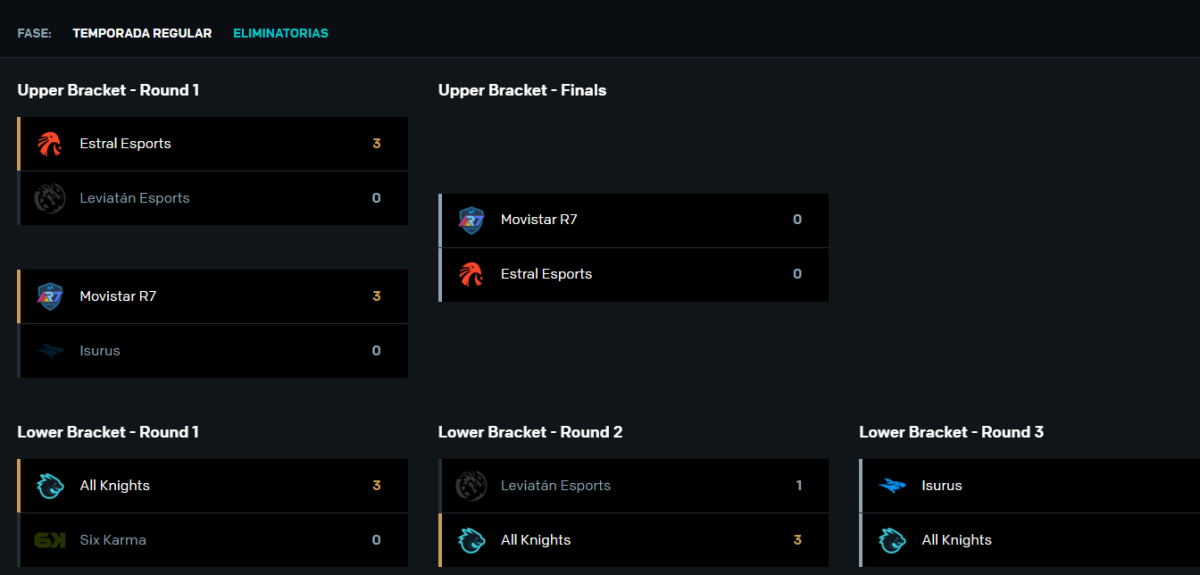The width and height of the screenshot is (1200, 575).
Task: Click Estral Esports logo in Upper Round 1
Action: [x=50, y=144]
